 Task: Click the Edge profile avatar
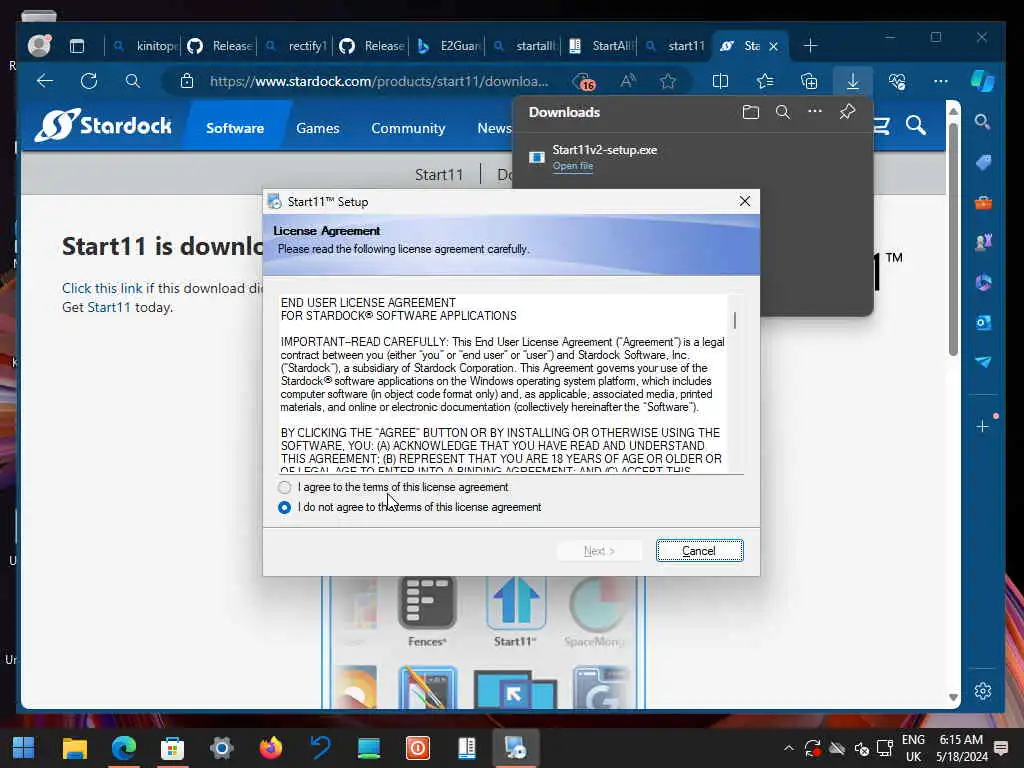tap(39, 45)
